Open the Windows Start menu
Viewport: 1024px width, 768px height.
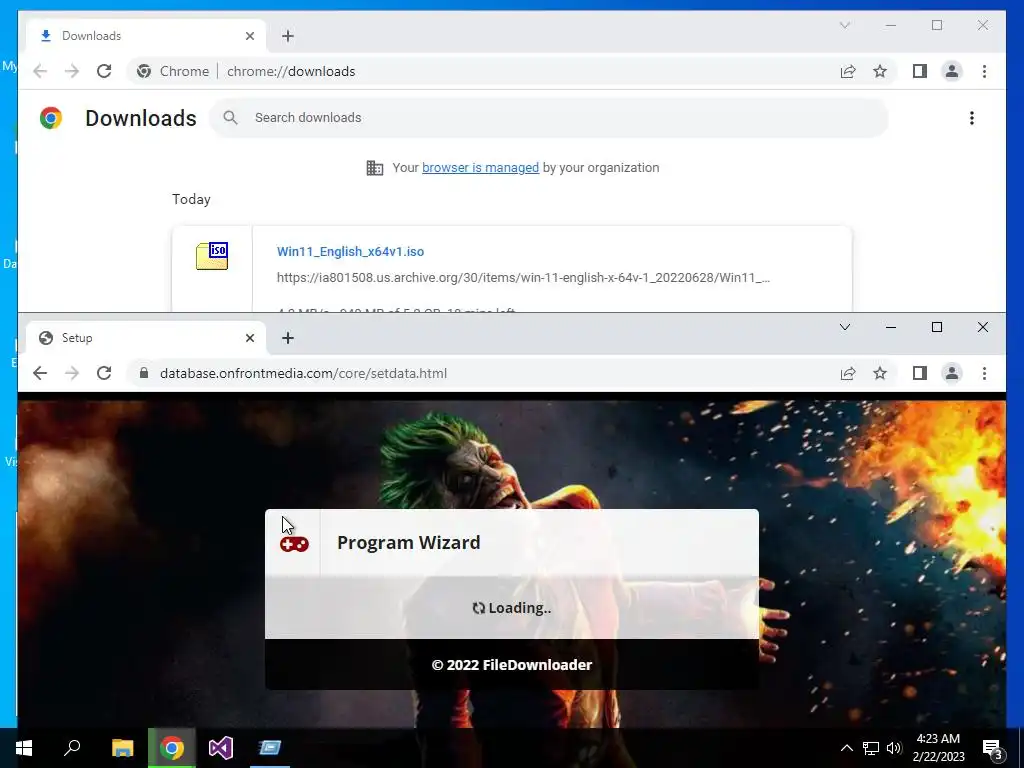24,748
